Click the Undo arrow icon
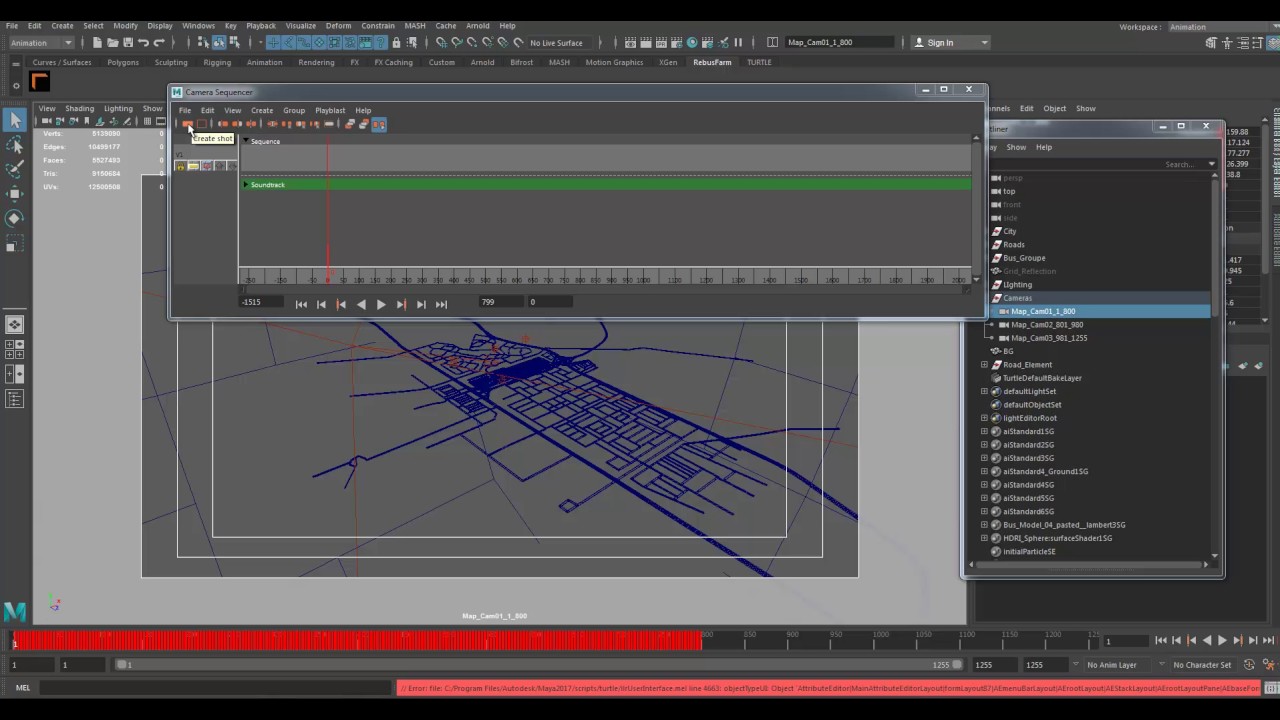1280x720 pixels. [x=143, y=42]
